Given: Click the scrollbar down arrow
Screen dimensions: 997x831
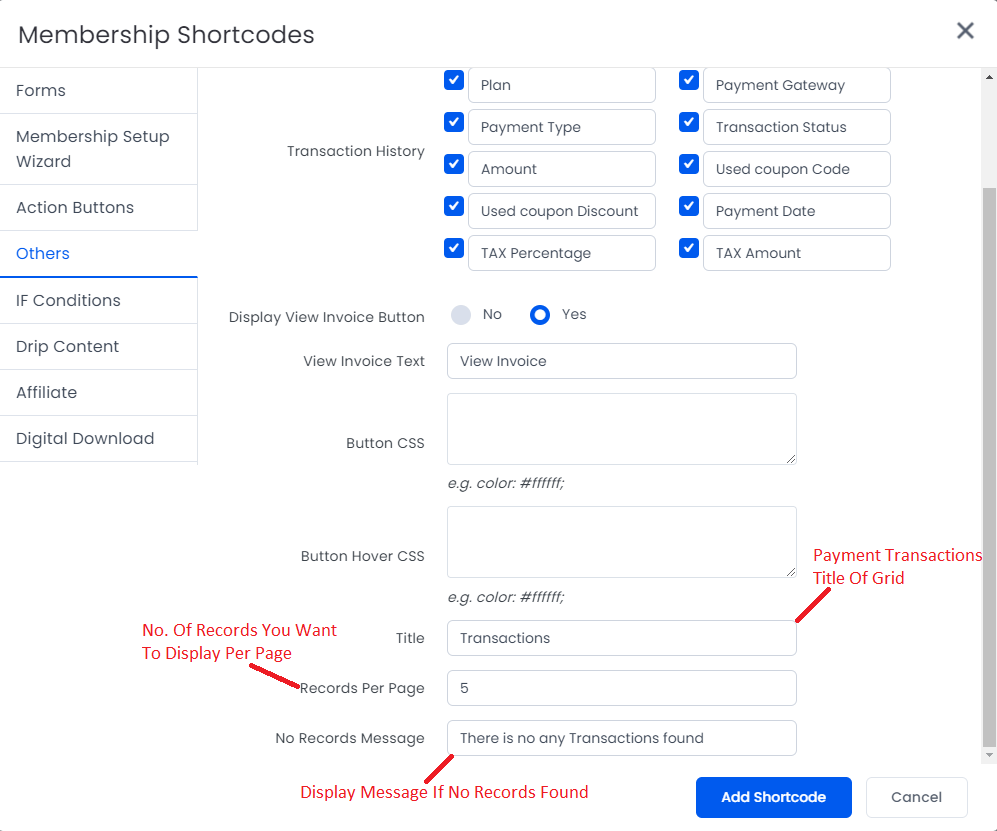Looking at the screenshot, I should (x=989, y=755).
